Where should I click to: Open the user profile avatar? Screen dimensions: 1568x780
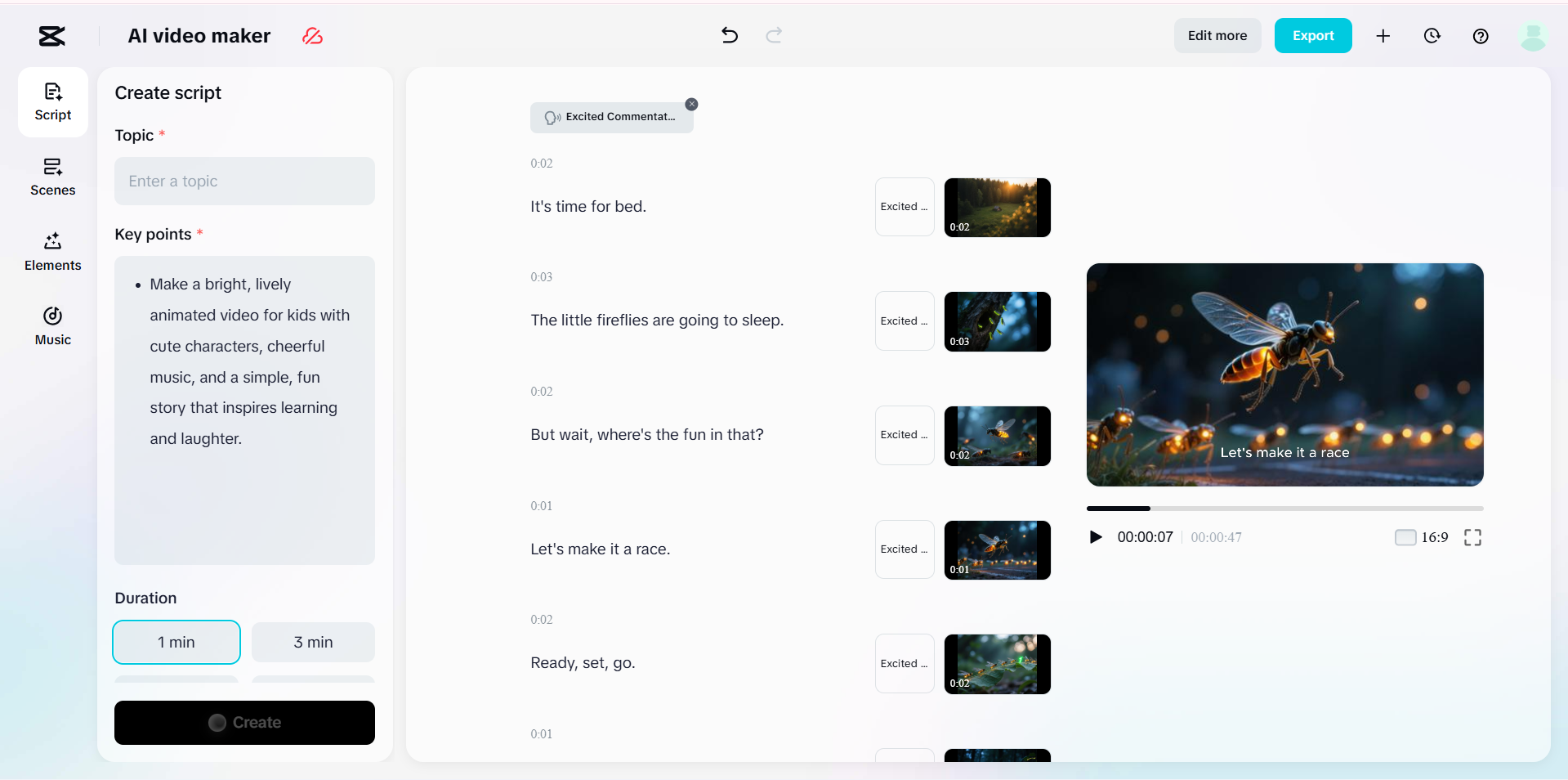[1533, 36]
